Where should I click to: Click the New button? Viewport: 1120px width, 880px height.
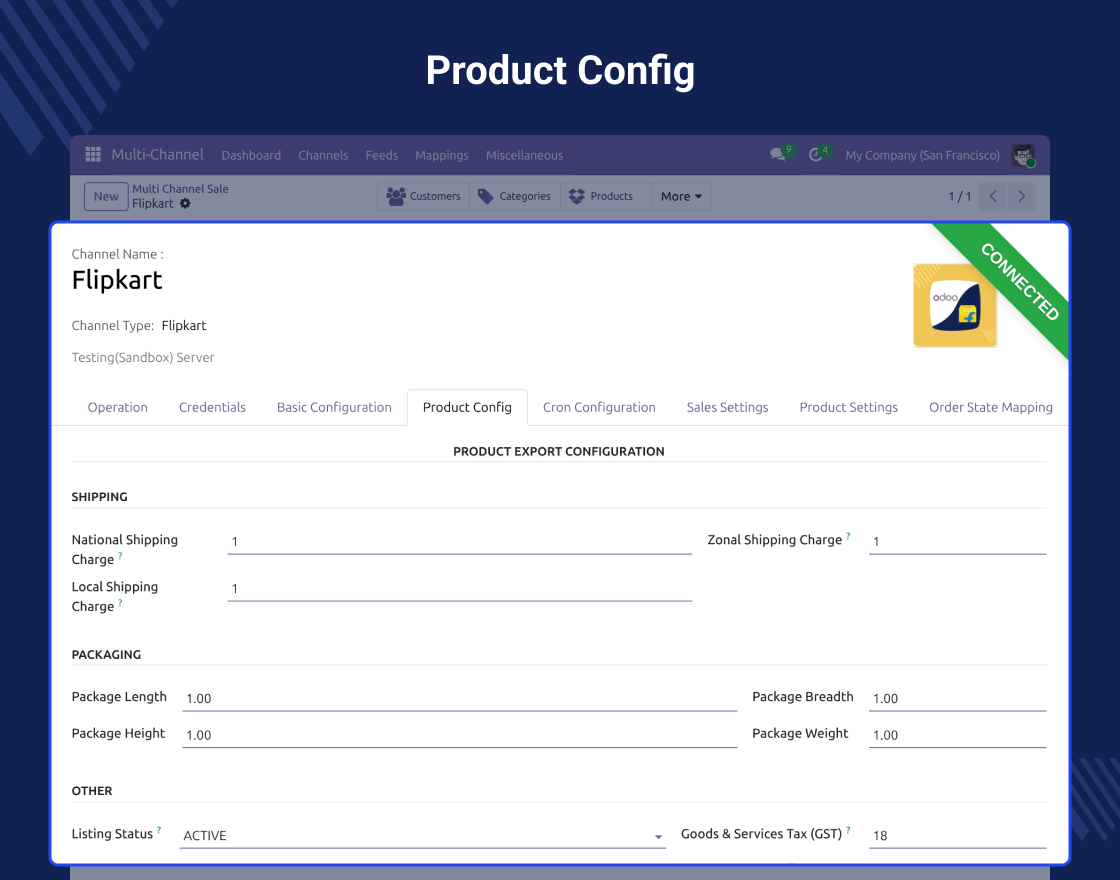[x=106, y=196]
